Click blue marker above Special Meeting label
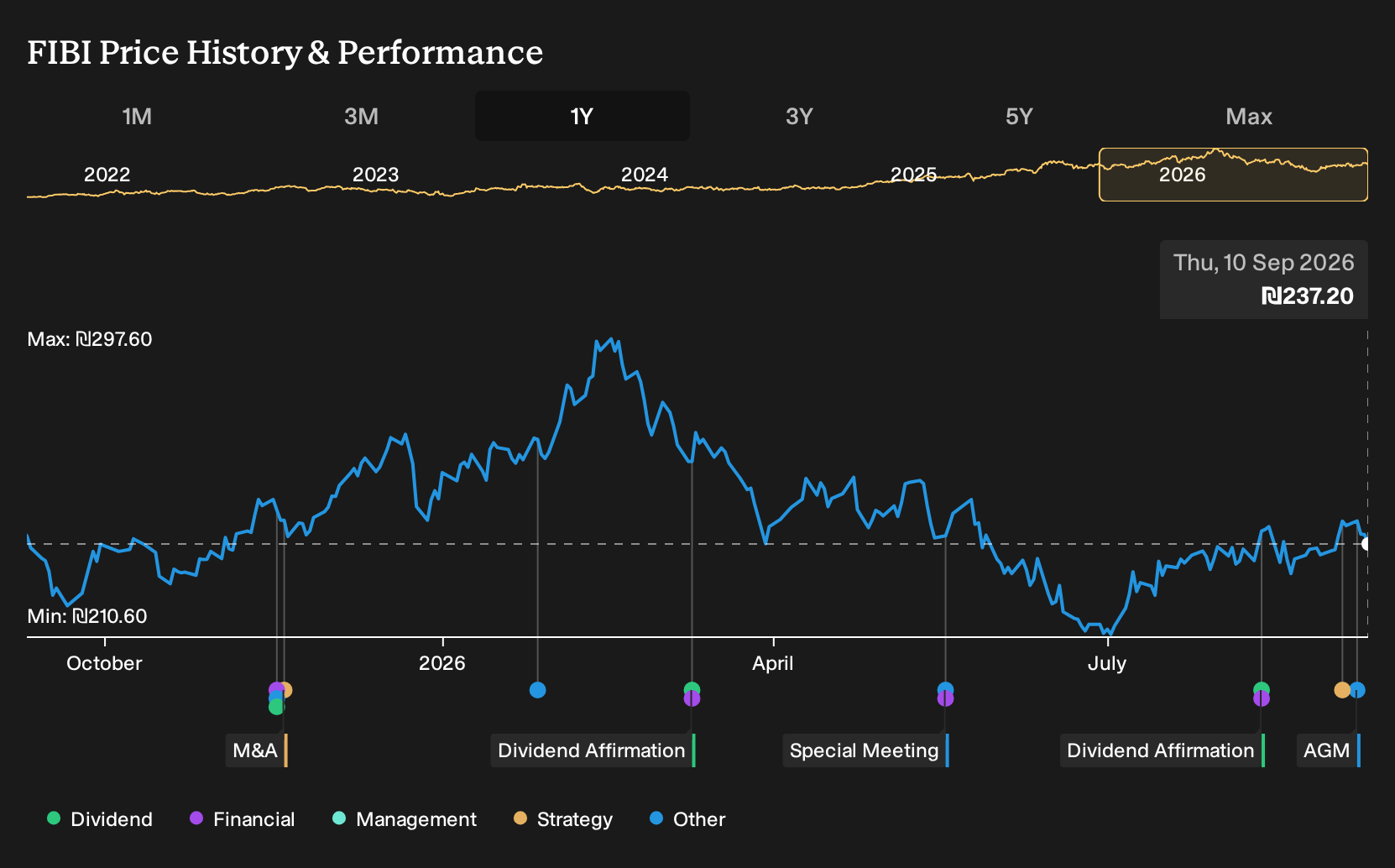Image resolution: width=1395 pixels, height=868 pixels. tap(945, 688)
